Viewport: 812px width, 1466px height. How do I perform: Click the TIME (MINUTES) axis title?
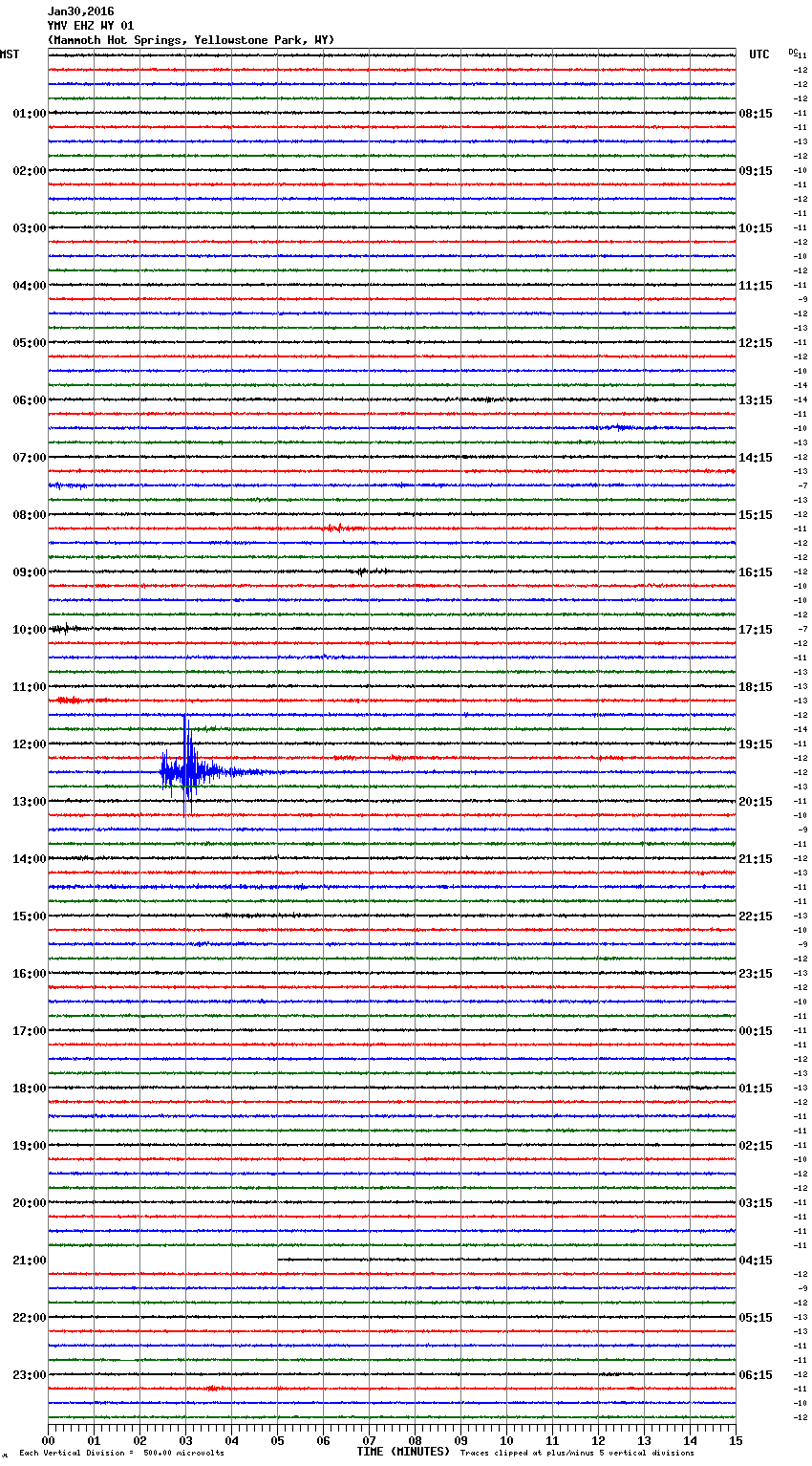pos(403,1452)
